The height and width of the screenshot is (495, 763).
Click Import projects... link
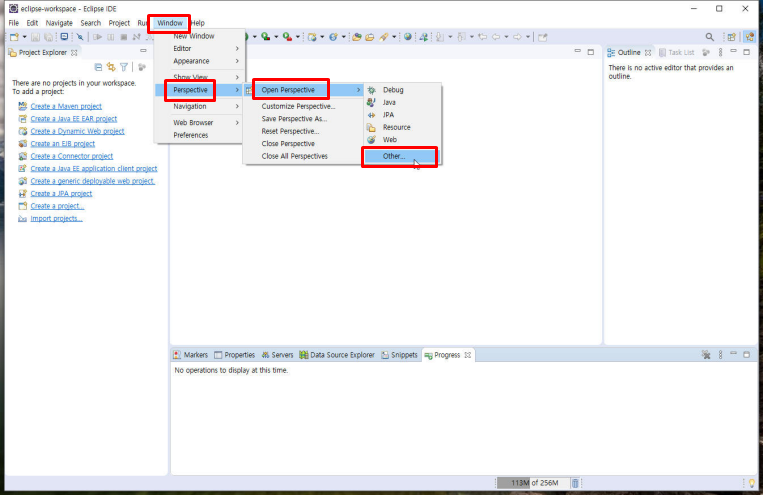tap(56, 219)
